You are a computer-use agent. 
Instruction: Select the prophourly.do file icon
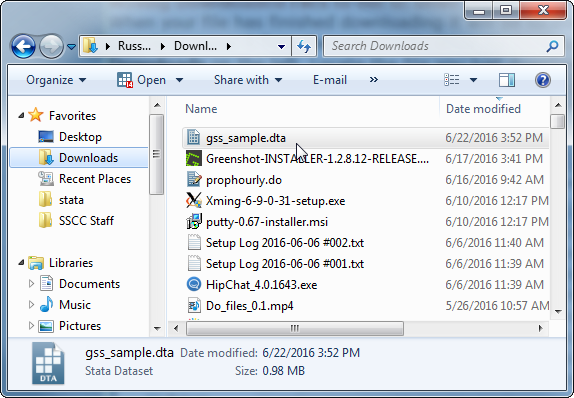[x=194, y=180]
